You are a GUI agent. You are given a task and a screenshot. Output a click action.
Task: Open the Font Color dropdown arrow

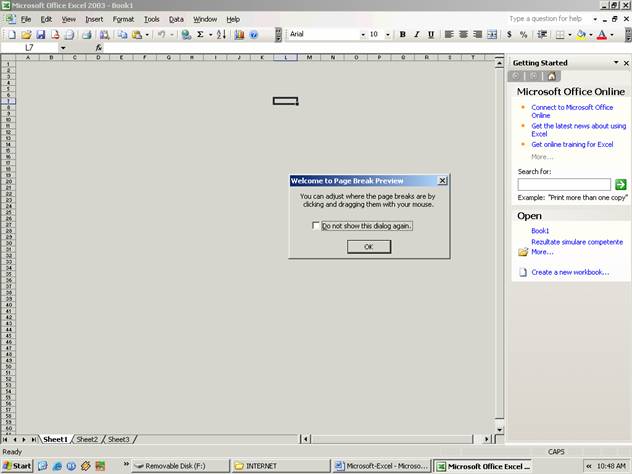(x=612, y=35)
